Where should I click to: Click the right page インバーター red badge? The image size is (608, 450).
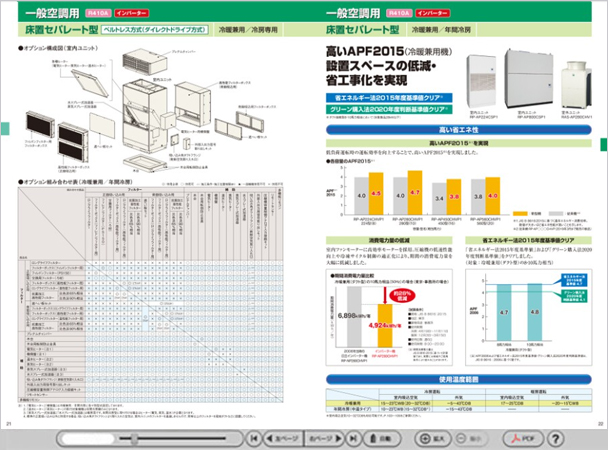click(433, 13)
